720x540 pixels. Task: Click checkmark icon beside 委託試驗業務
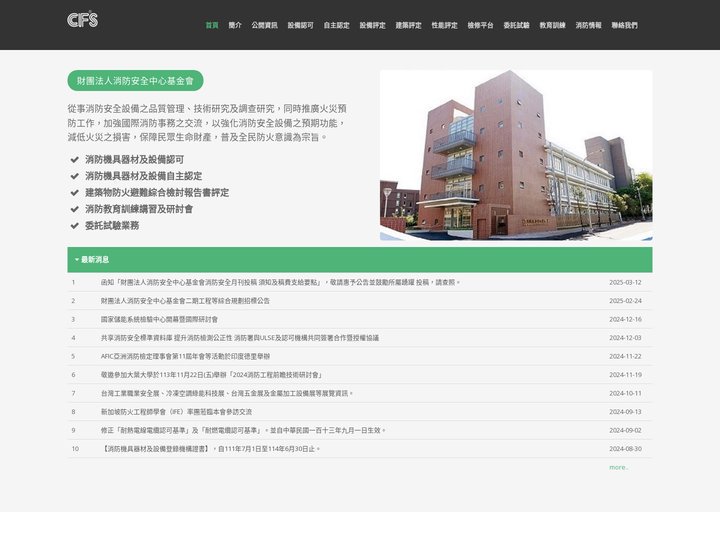click(74, 226)
